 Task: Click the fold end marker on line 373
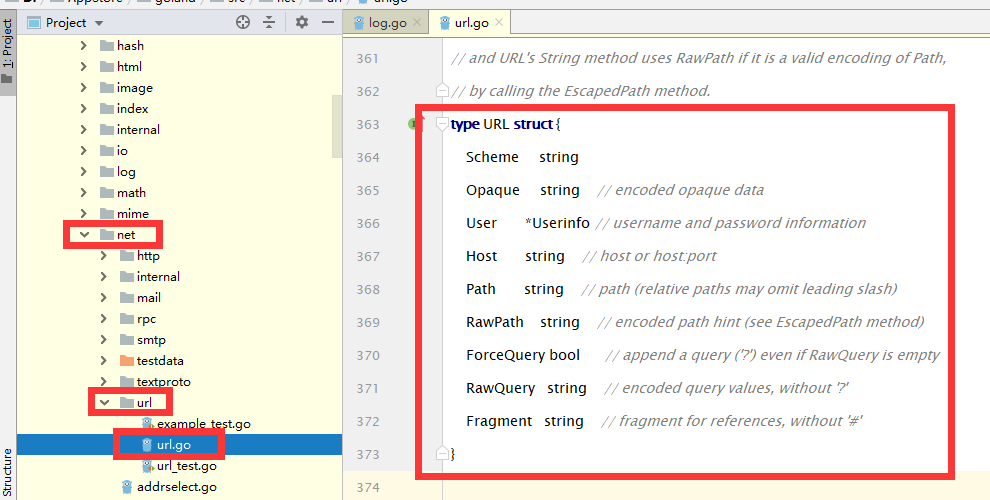click(442, 454)
